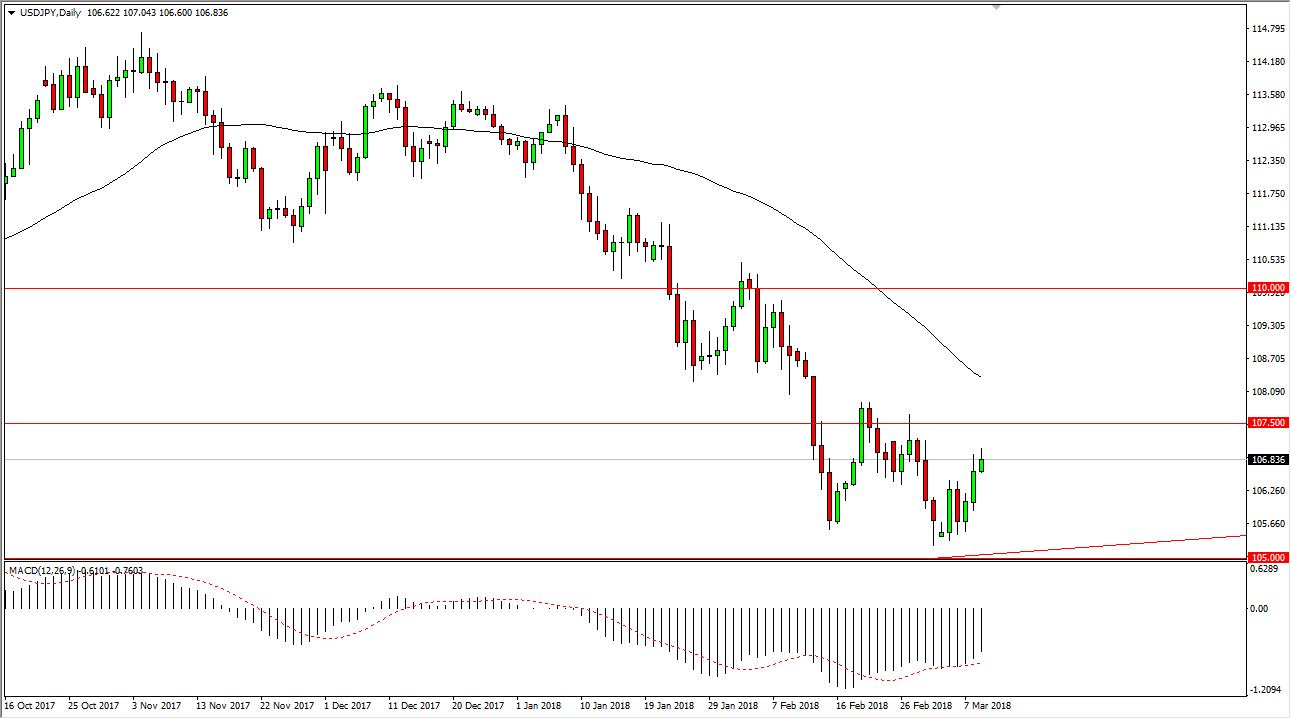Click the 107.500 price tag on right axis

coord(1267,423)
